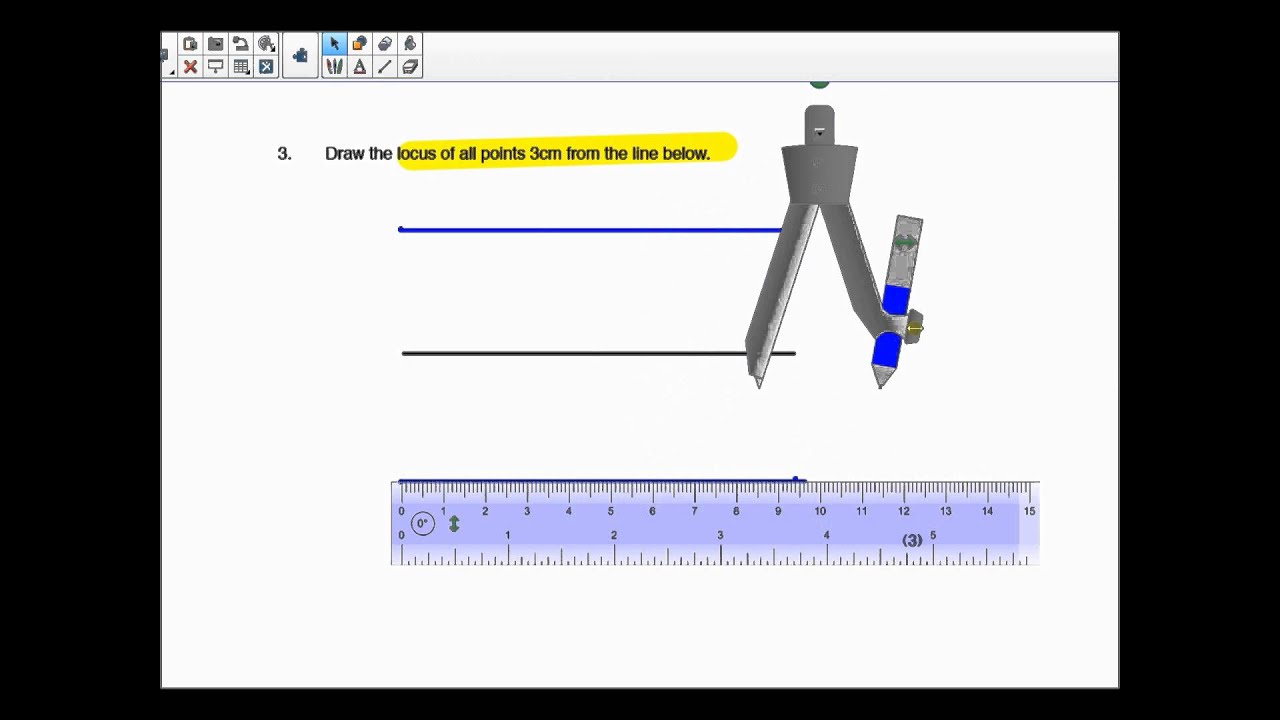This screenshot has width=1280, height=720.
Task: Click the ruler's green resize arrow
Action: (x=454, y=523)
